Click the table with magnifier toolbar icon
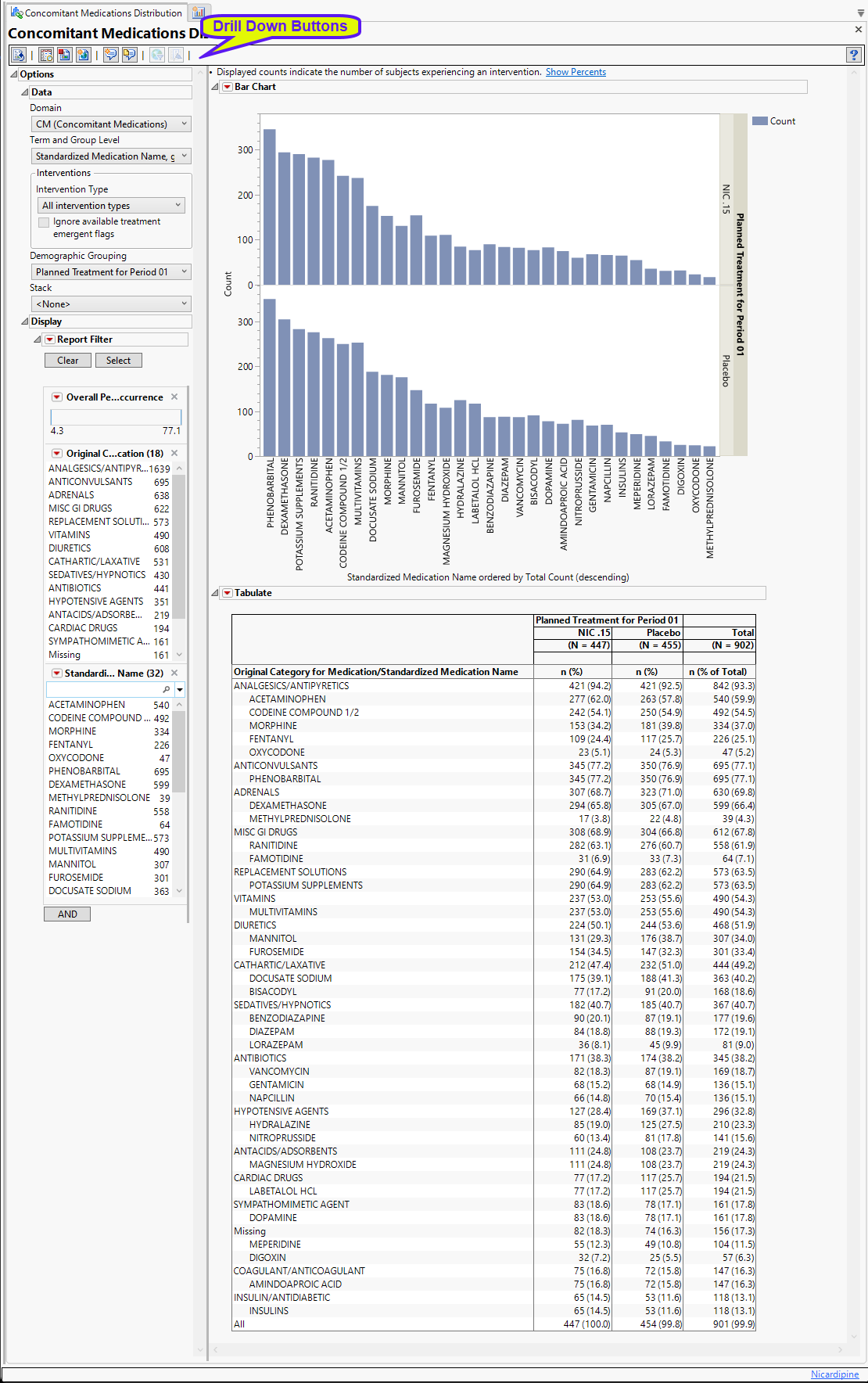The image size is (868, 1383). [x=46, y=55]
